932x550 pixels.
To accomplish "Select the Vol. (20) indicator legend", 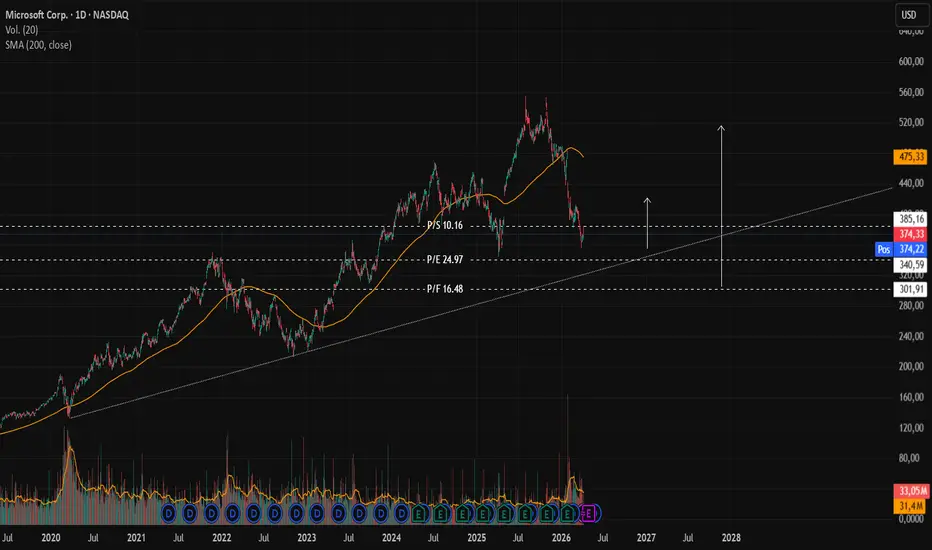I will coord(21,30).
